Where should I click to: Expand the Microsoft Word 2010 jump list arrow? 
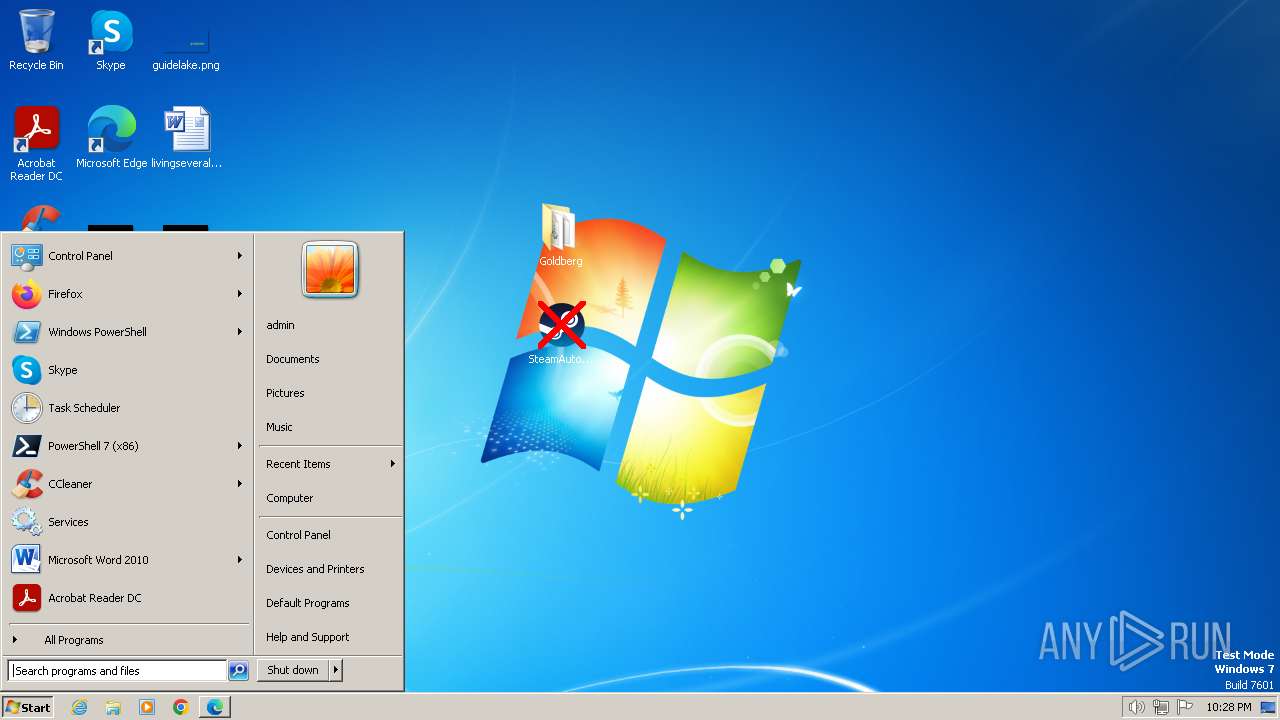(240, 560)
